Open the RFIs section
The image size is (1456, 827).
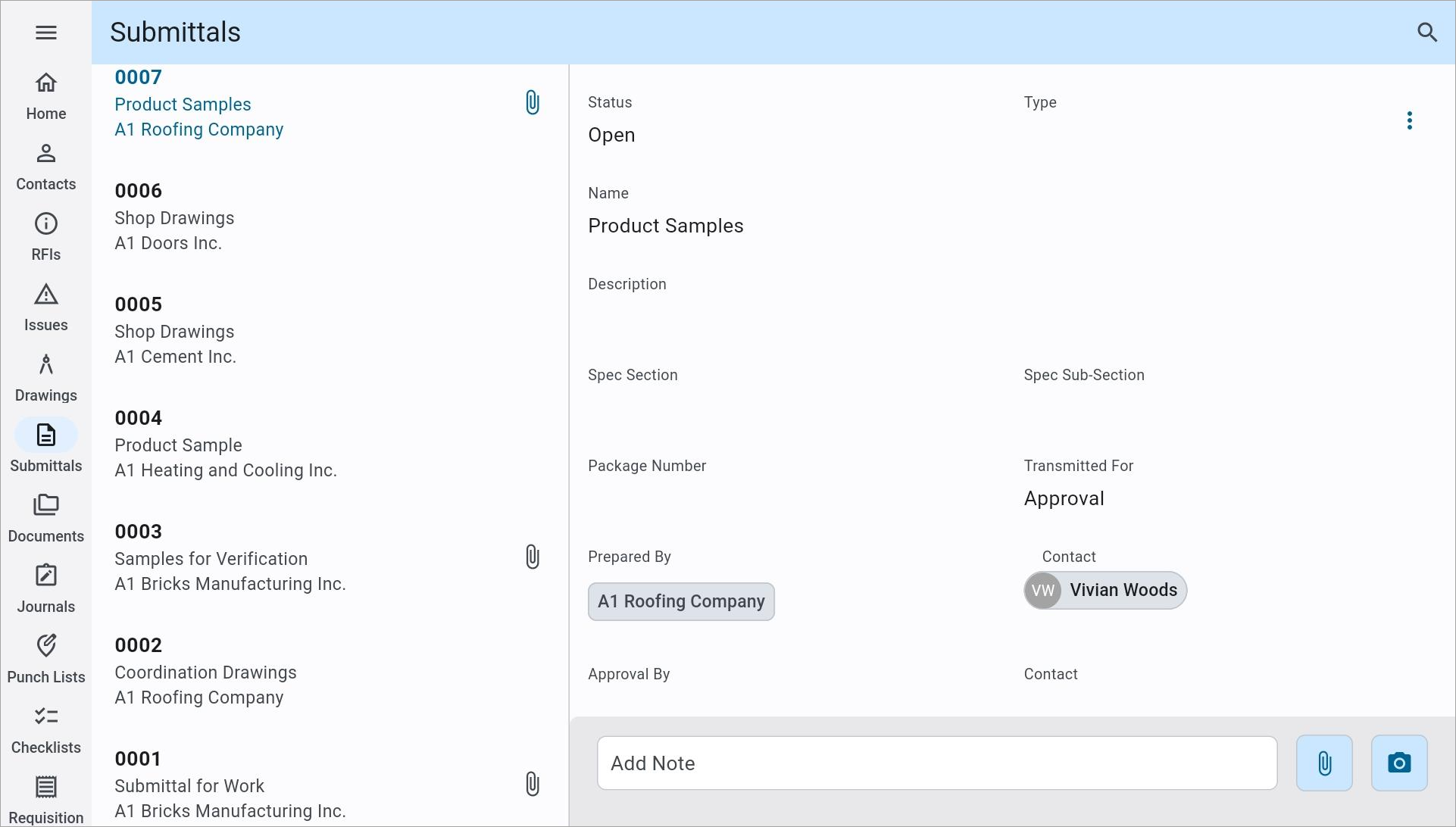46,237
